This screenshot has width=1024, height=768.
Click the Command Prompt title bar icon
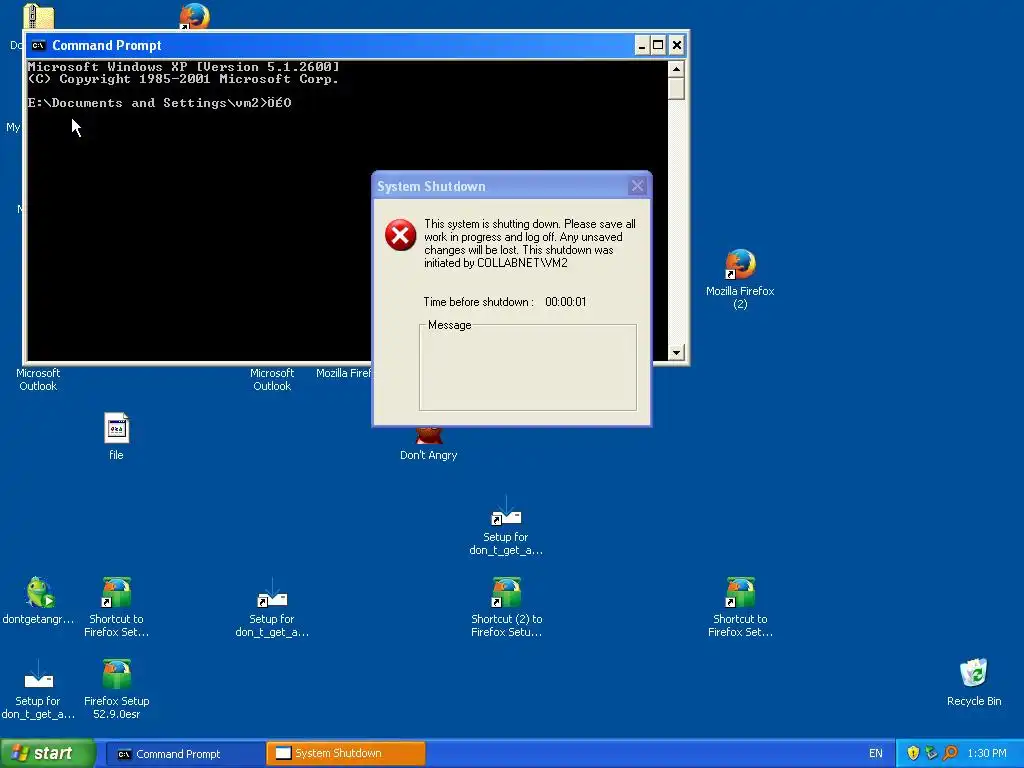[x=39, y=45]
